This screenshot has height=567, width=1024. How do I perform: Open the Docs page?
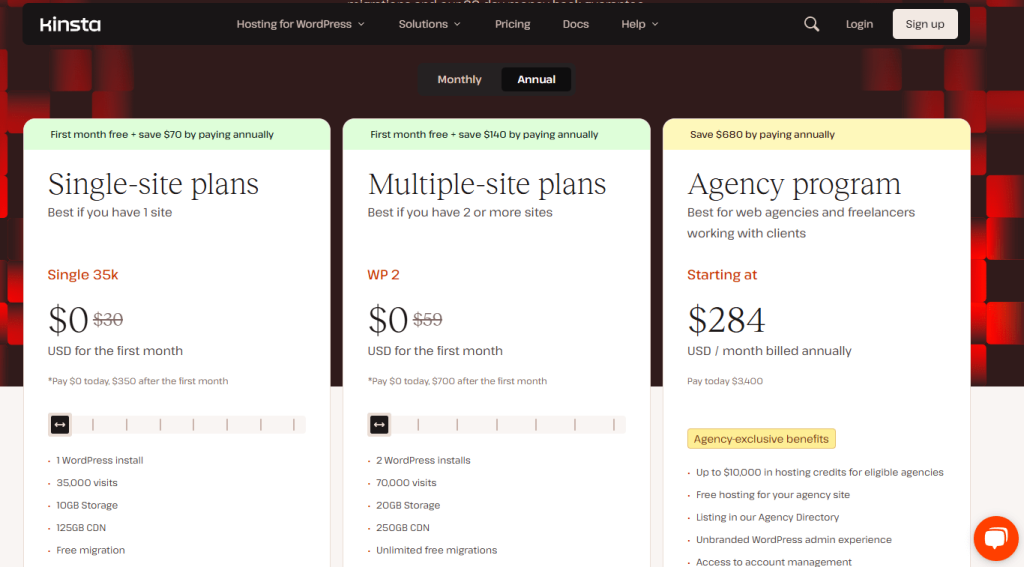575,24
